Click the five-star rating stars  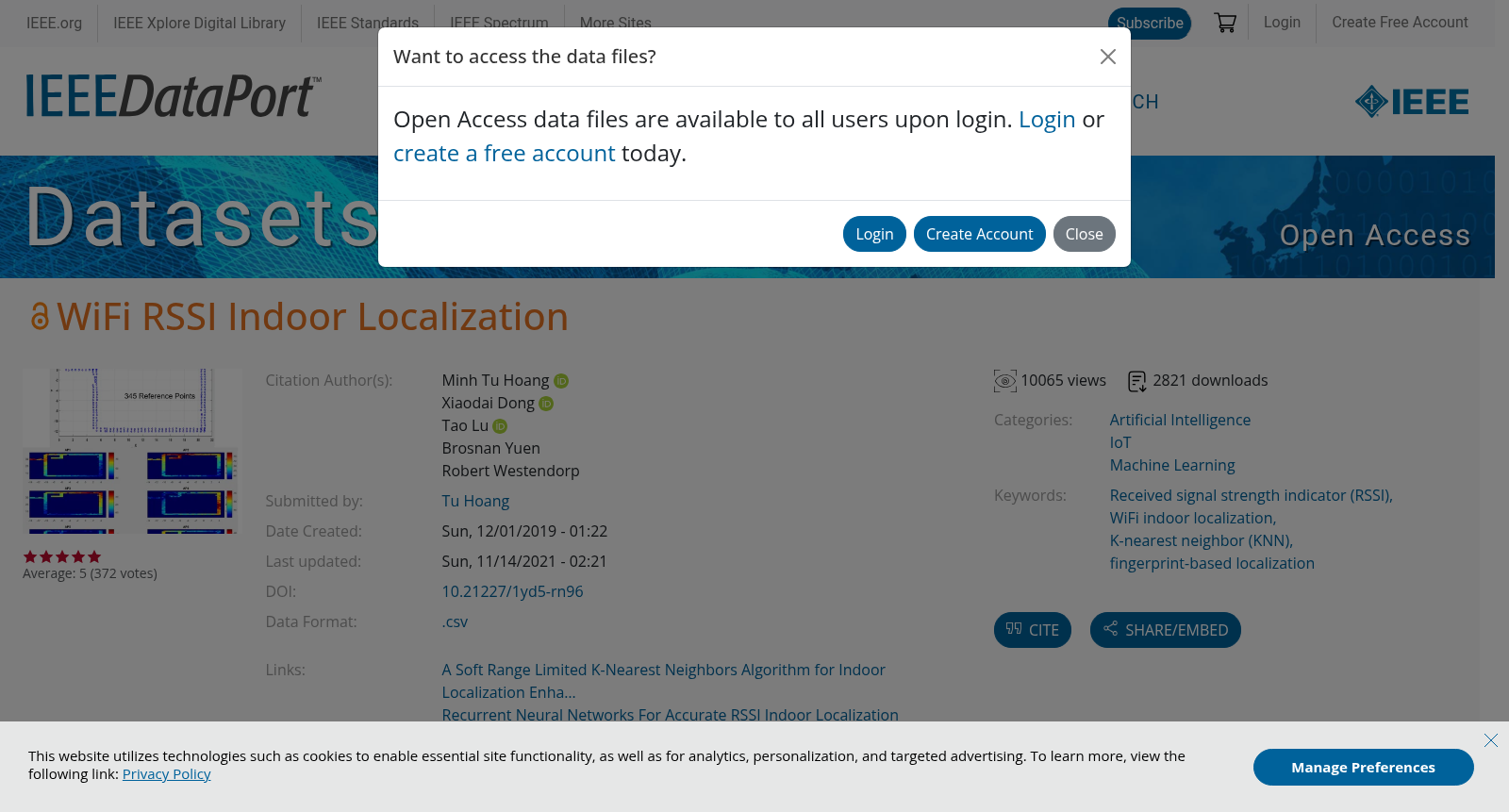coord(62,556)
